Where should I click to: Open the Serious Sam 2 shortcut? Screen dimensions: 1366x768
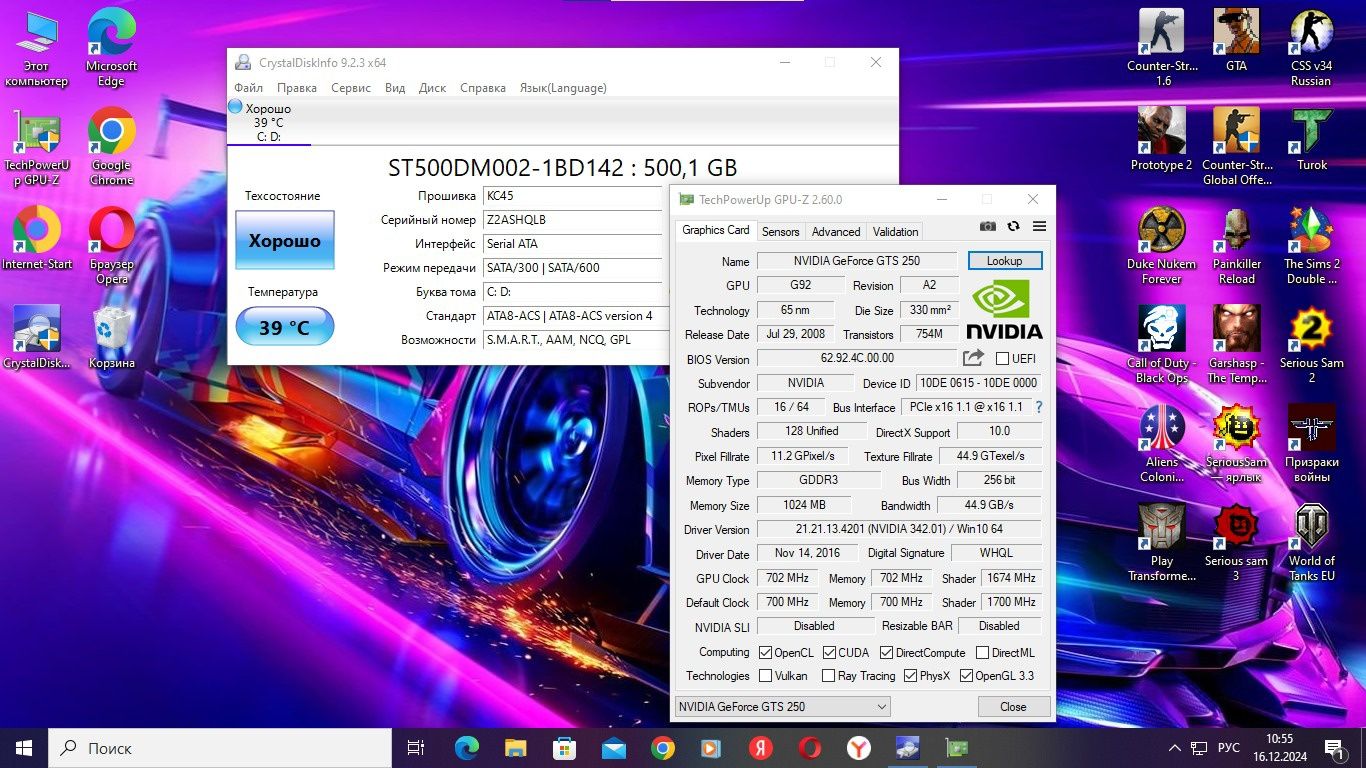tap(1311, 345)
